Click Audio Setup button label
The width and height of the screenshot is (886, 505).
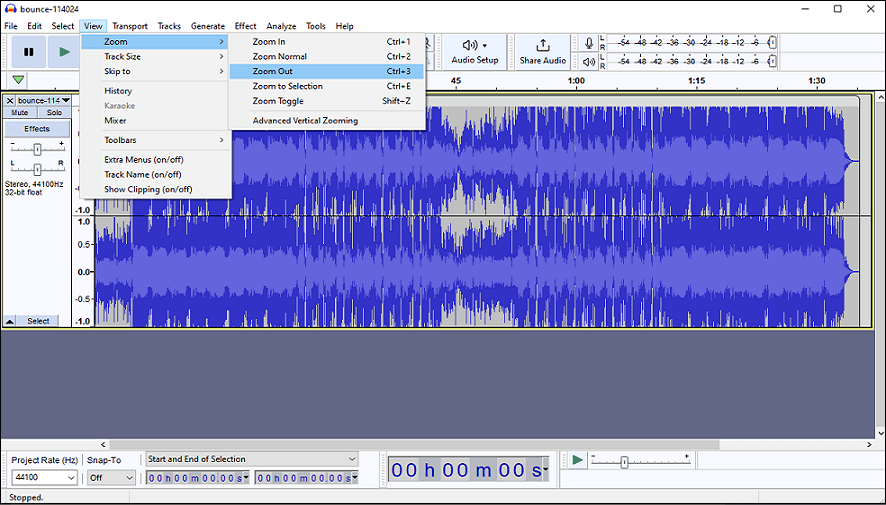[x=475, y=60]
